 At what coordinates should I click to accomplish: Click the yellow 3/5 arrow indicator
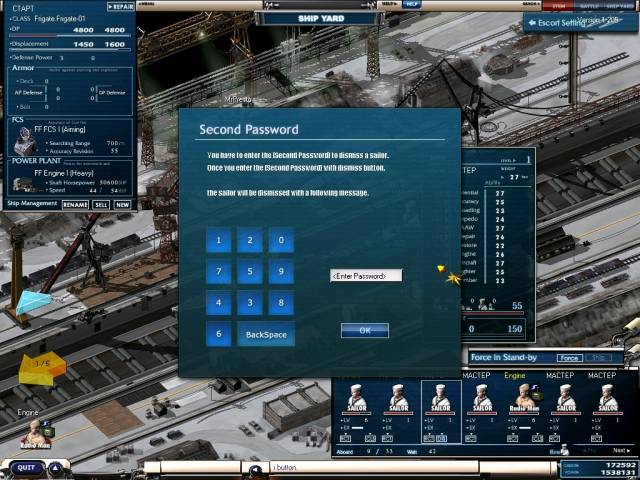pos(42,367)
